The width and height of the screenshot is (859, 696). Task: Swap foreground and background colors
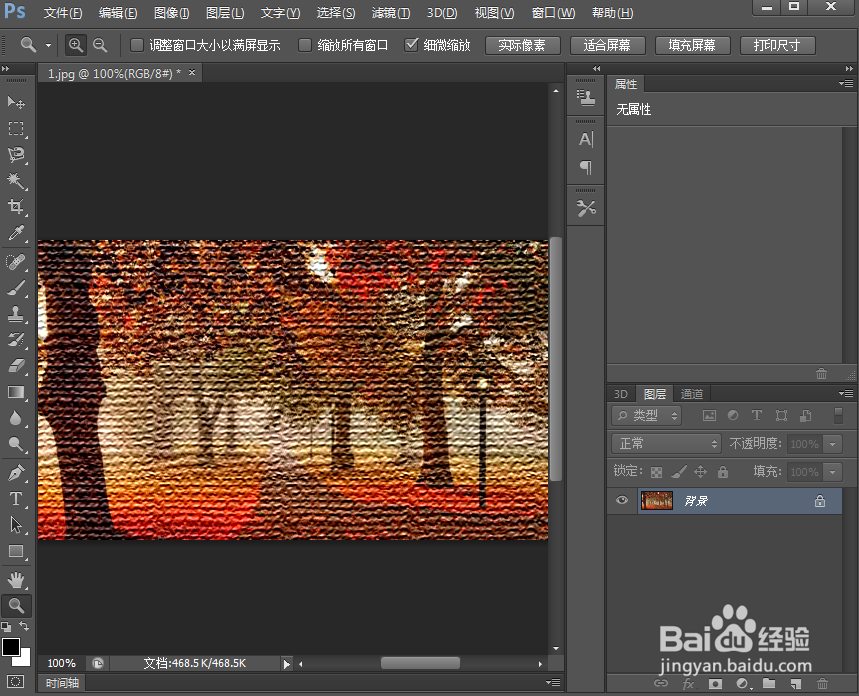24,626
